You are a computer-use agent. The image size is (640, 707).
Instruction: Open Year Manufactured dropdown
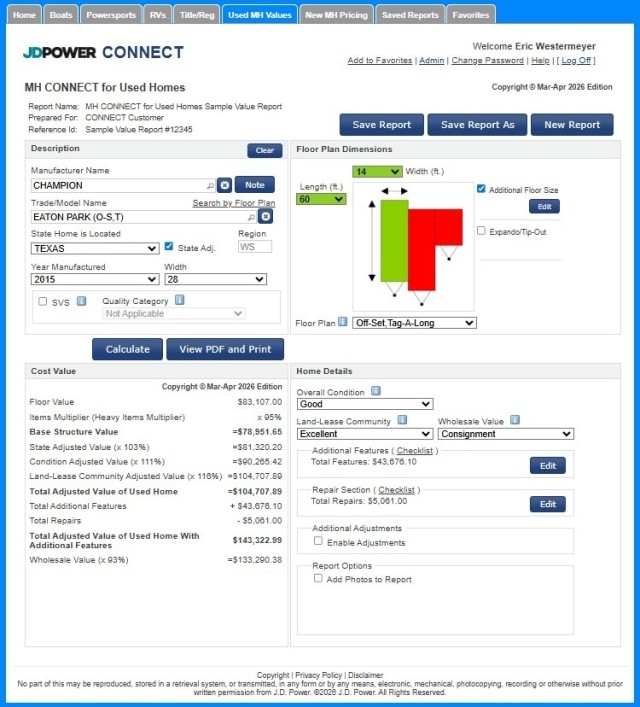pyautogui.click(x=95, y=279)
